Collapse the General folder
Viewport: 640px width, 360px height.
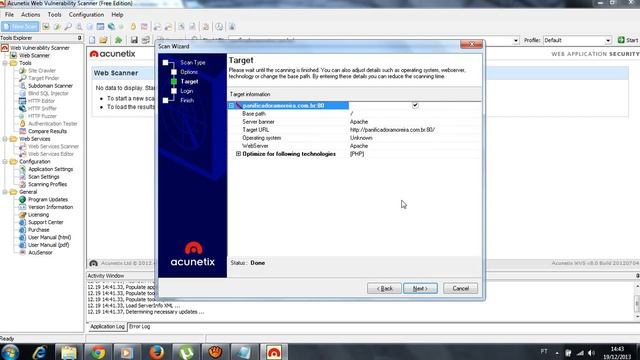tap(5, 192)
